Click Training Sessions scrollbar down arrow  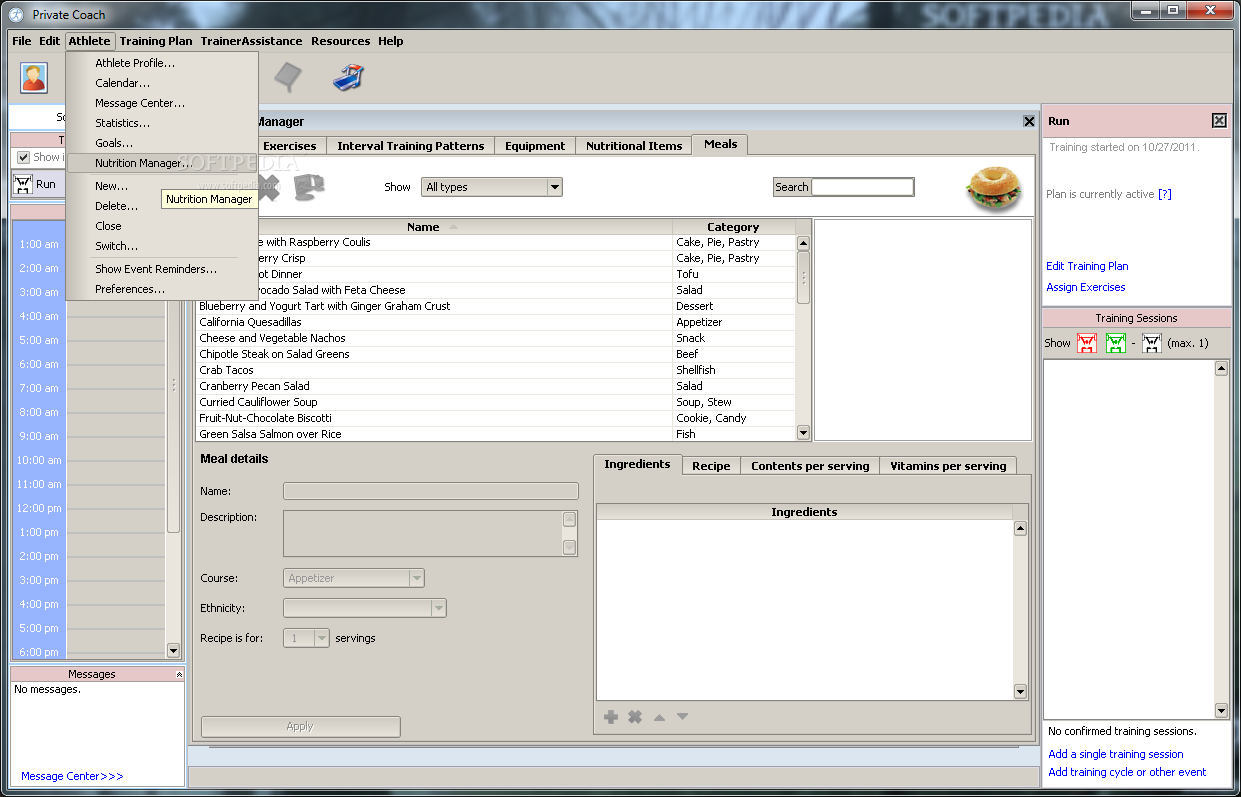tap(1221, 710)
